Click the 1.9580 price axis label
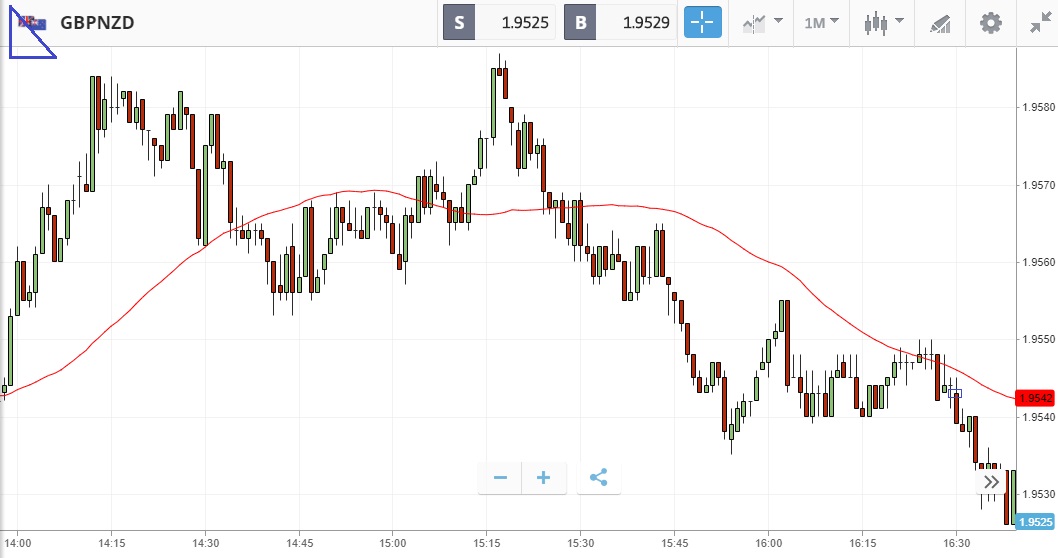Image resolution: width=1058 pixels, height=558 pixels. coord(1035,107)
